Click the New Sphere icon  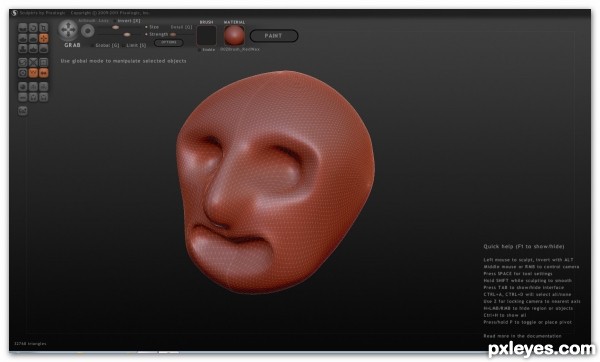(23, 86)
